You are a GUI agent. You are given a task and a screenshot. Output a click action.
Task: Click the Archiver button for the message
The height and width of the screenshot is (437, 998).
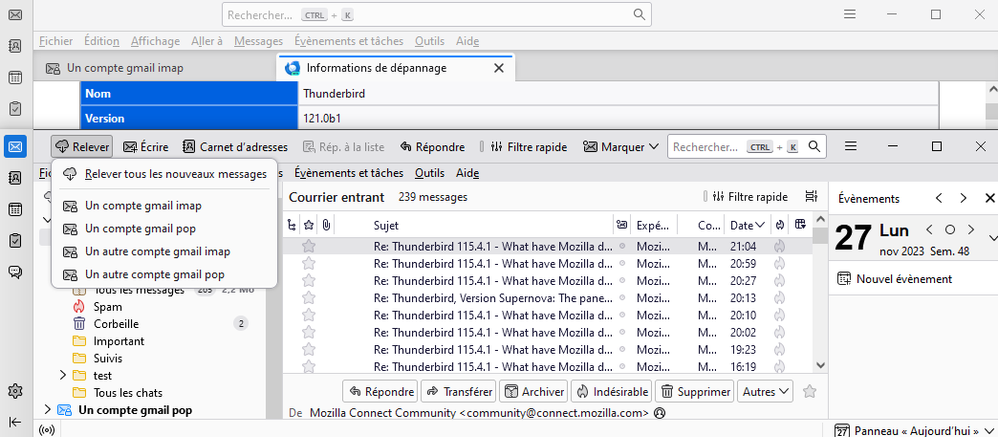tap(534, 391)
